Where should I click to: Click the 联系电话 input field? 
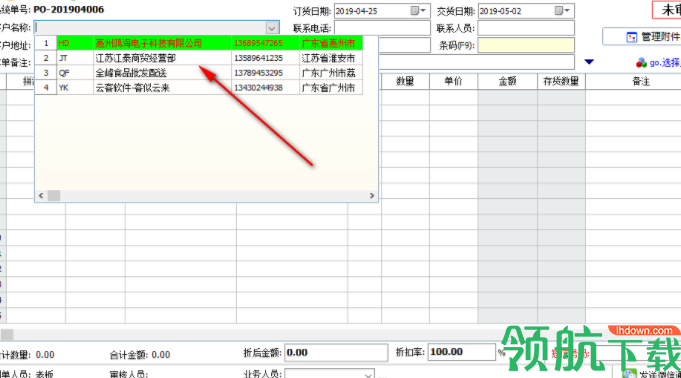tap(382, 28)
